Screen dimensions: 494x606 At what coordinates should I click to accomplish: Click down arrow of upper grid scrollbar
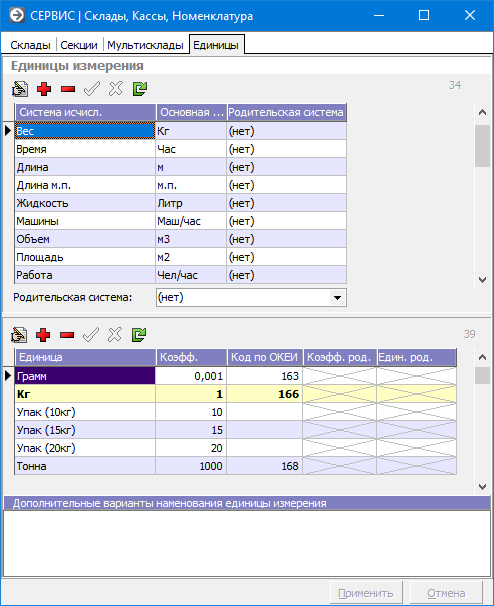[482, 279]
